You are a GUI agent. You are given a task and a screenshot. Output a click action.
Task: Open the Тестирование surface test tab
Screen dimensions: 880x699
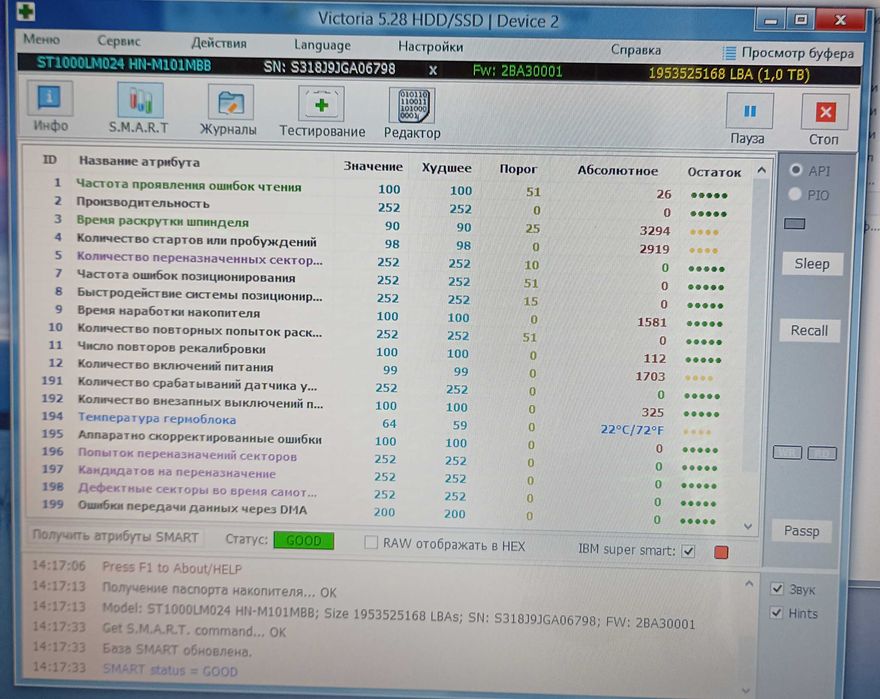pos(322,112)
